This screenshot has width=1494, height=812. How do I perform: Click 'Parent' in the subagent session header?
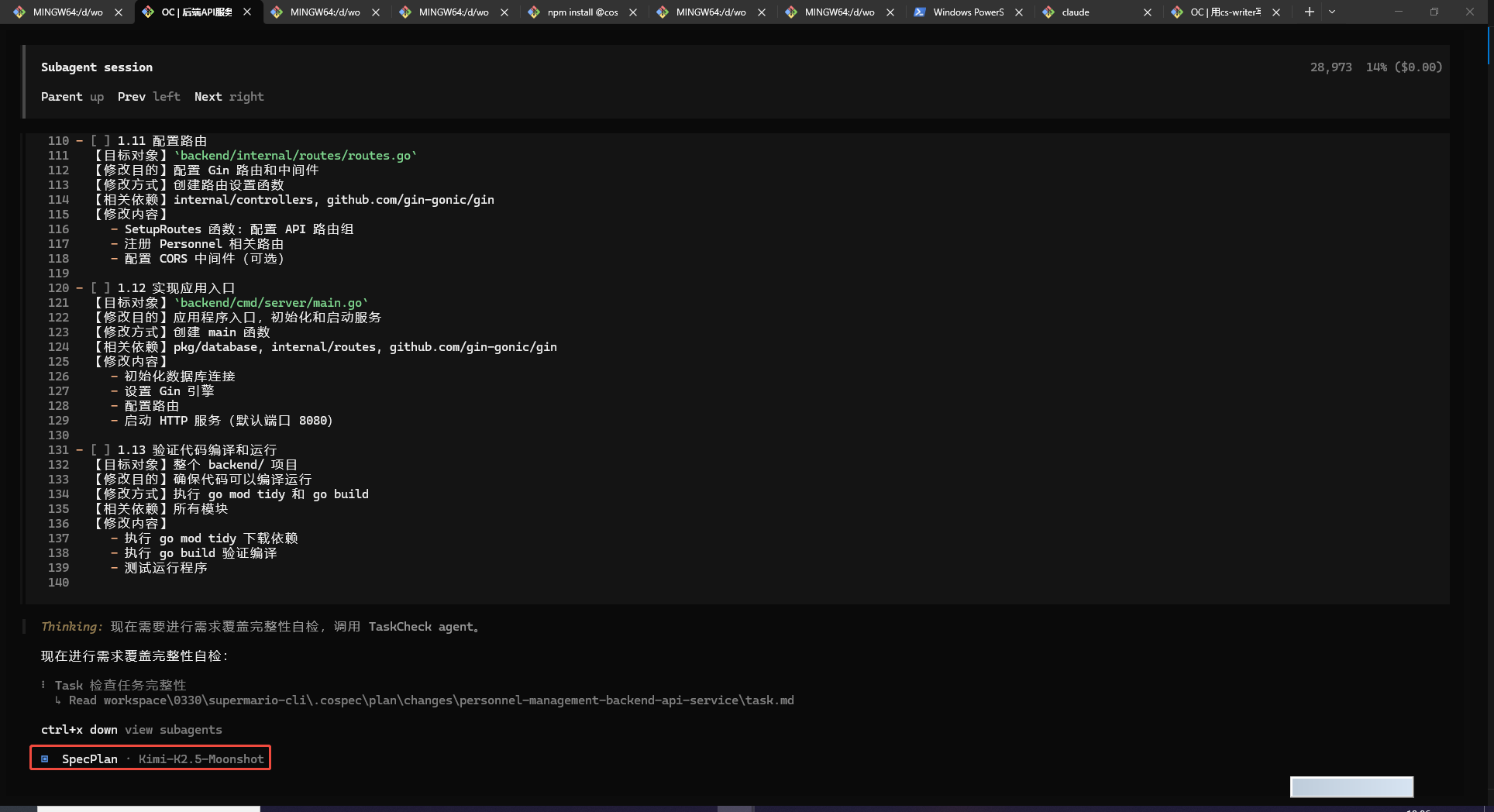61,97
